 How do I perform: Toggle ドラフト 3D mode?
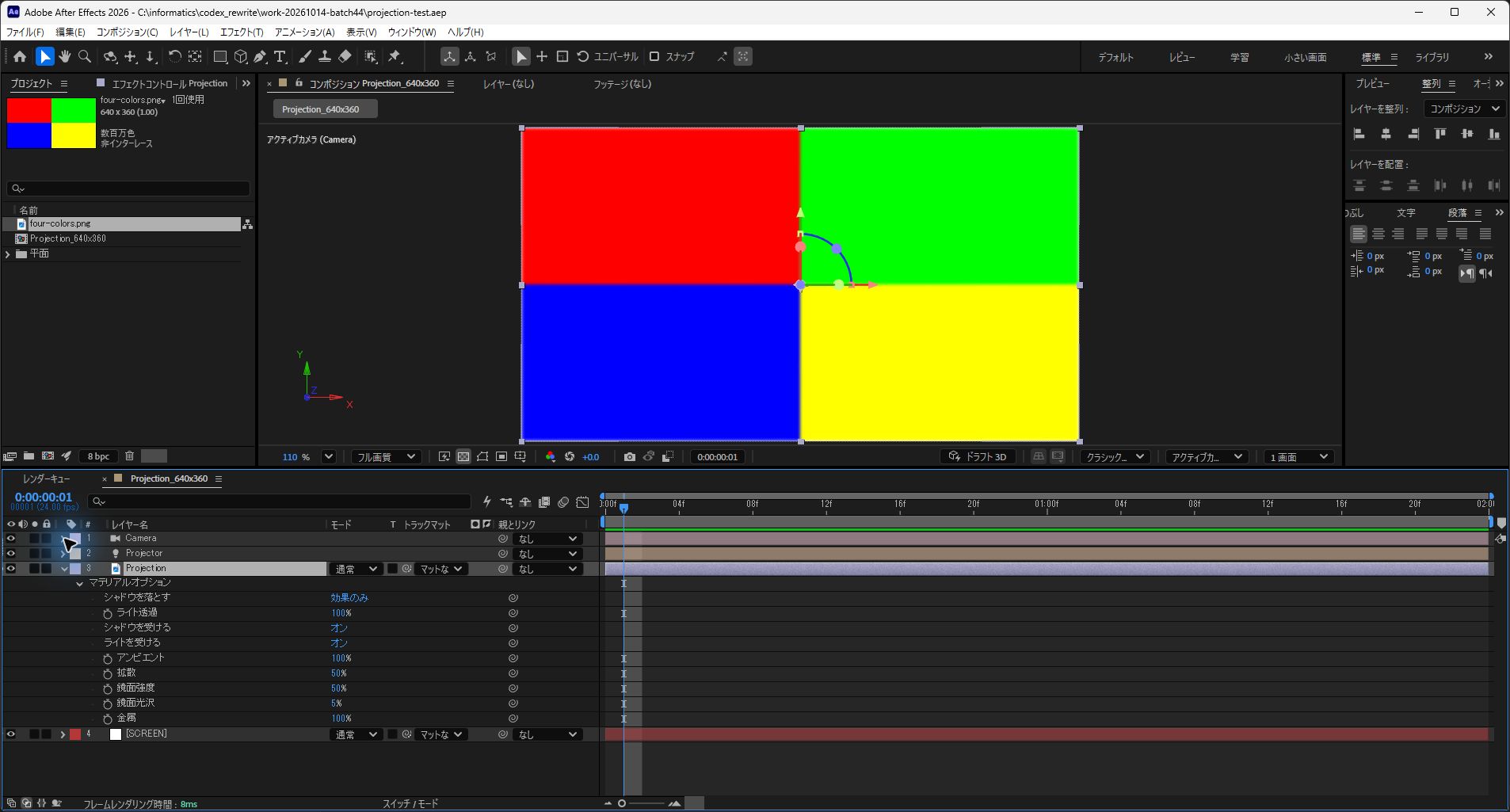(978, 457)
